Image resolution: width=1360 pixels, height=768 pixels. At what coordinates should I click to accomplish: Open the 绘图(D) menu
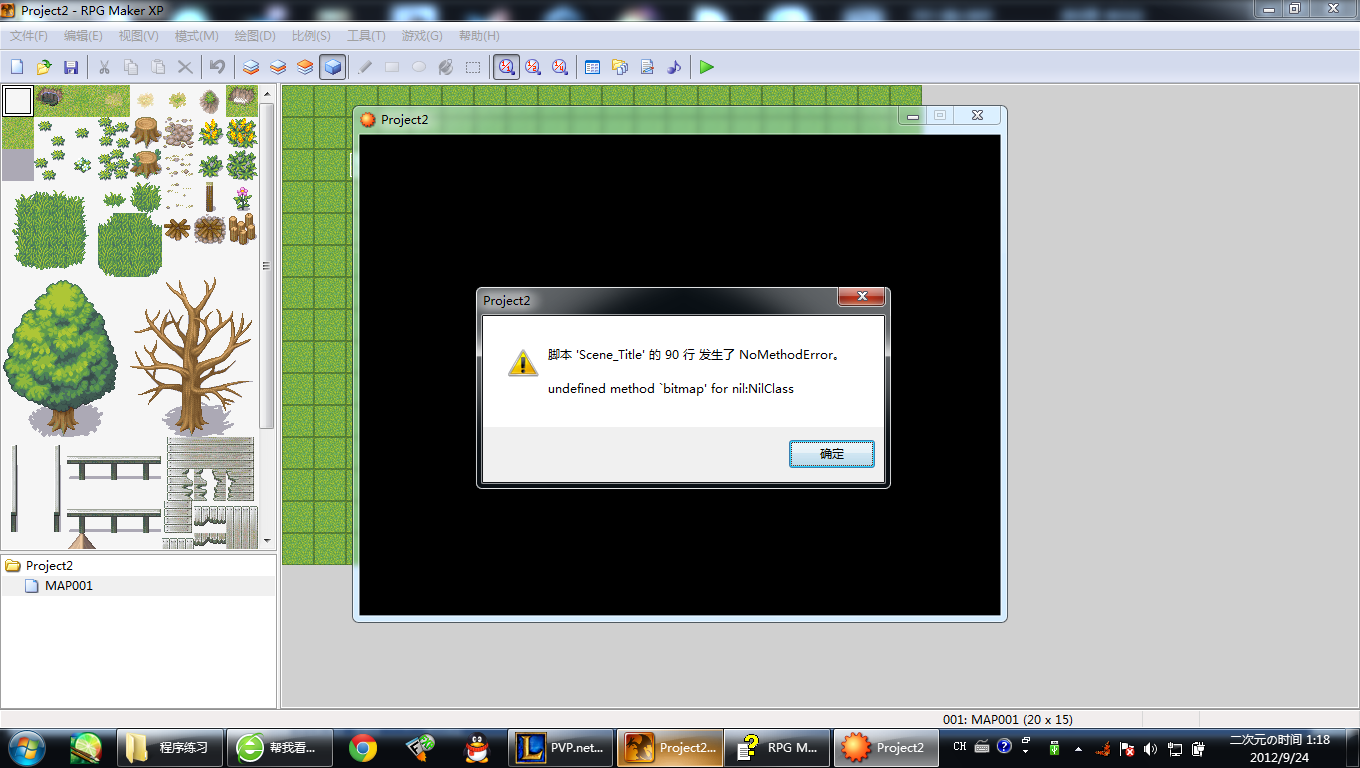tap(255, 36)
